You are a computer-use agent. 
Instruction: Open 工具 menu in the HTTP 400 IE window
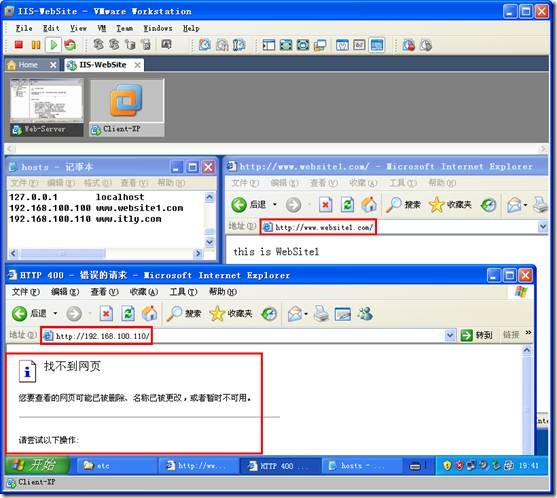pos(183,292)
